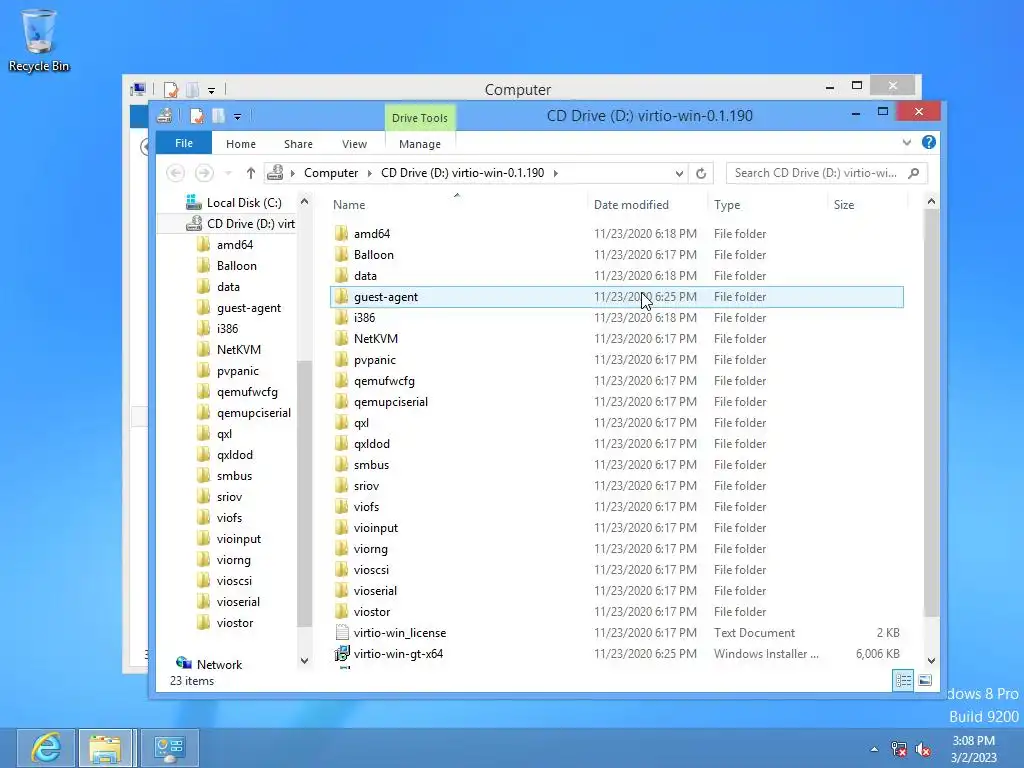The height and width of the screenshot is (768, 1024).
Task: Click pvpanic in navigation tree
Action: [x=237, y=371]
